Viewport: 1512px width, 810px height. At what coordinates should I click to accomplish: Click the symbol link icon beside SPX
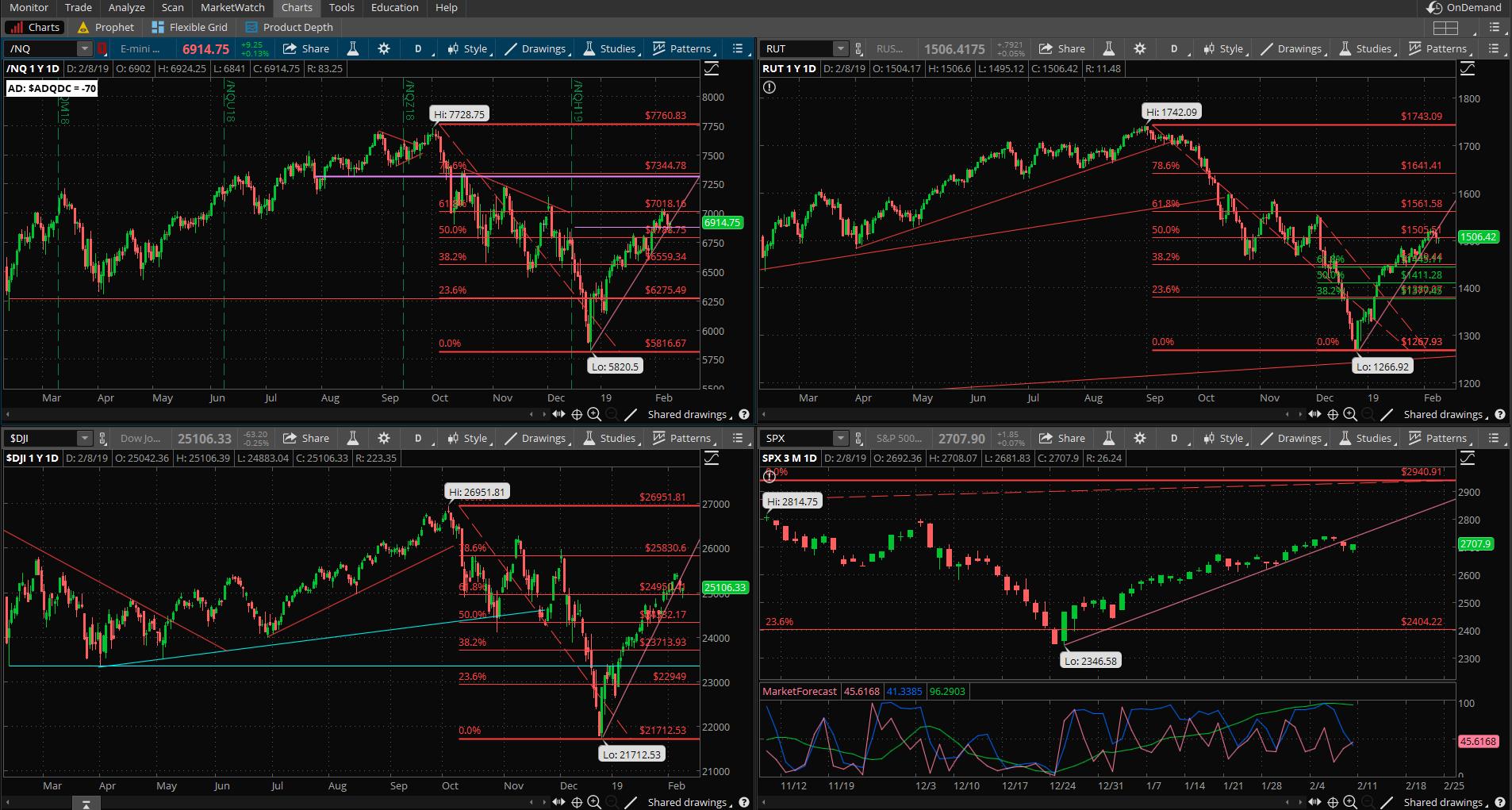pos(858,438)
